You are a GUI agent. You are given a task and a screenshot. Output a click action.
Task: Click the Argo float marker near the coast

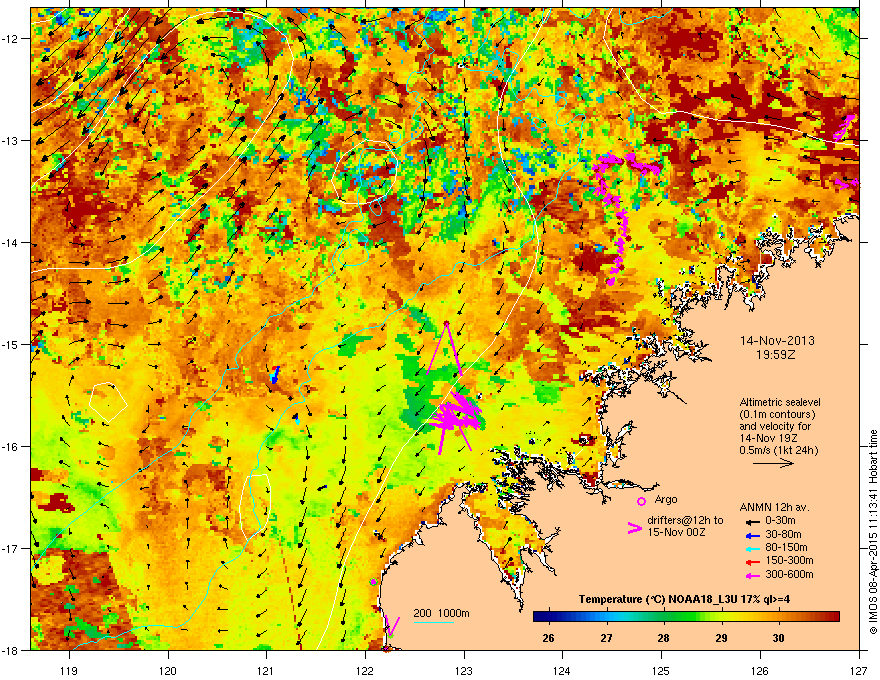click(374, 582)
